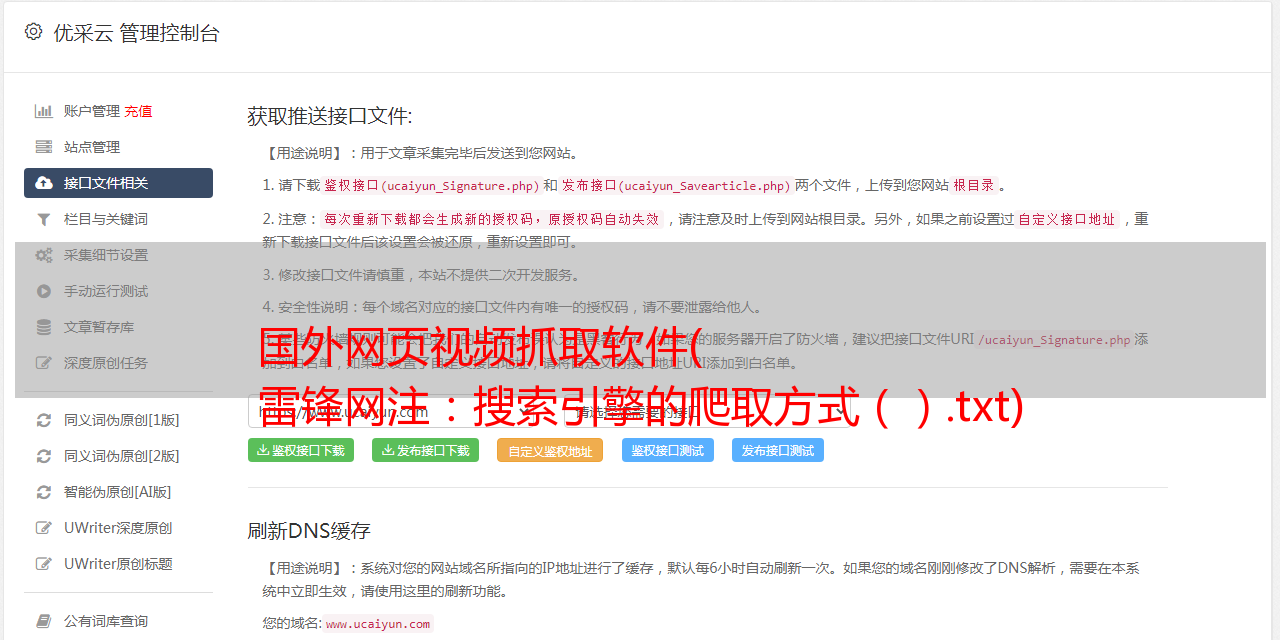Open the UWriter深度原创 menu item
This screenshot has height=640, width=1280.
[118, 528]
